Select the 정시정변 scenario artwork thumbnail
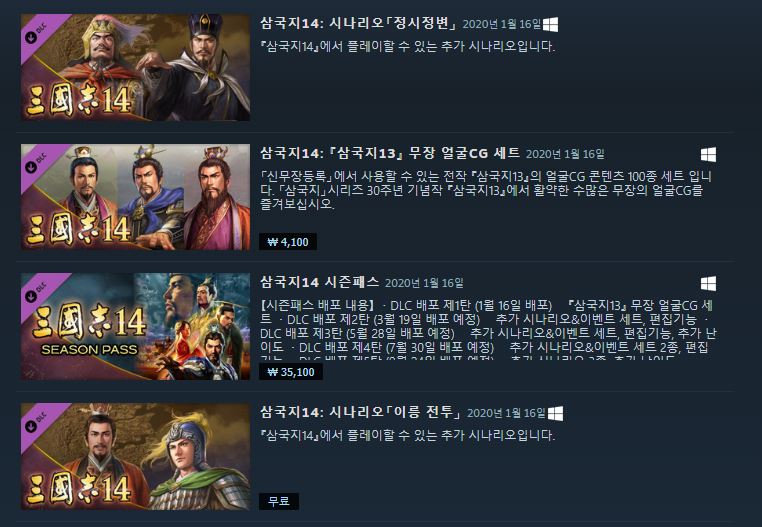This screenshot has width=762, height=527. (x=136, y=67)
